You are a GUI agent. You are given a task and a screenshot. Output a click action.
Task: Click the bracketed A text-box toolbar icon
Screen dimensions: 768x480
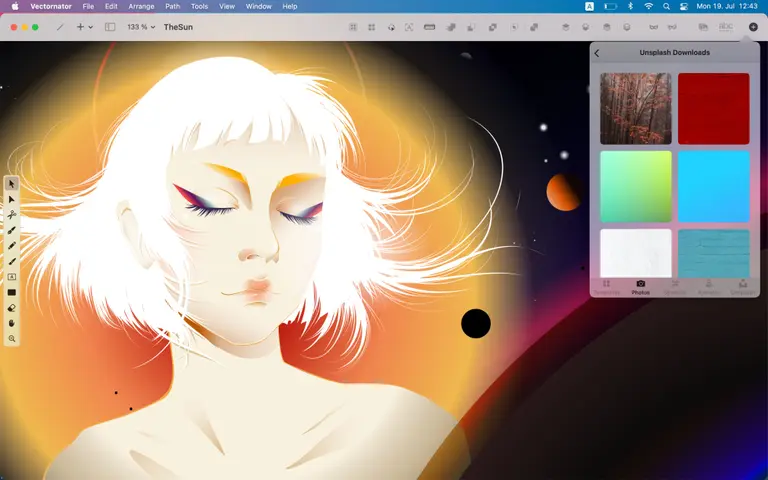click(409, 27)
